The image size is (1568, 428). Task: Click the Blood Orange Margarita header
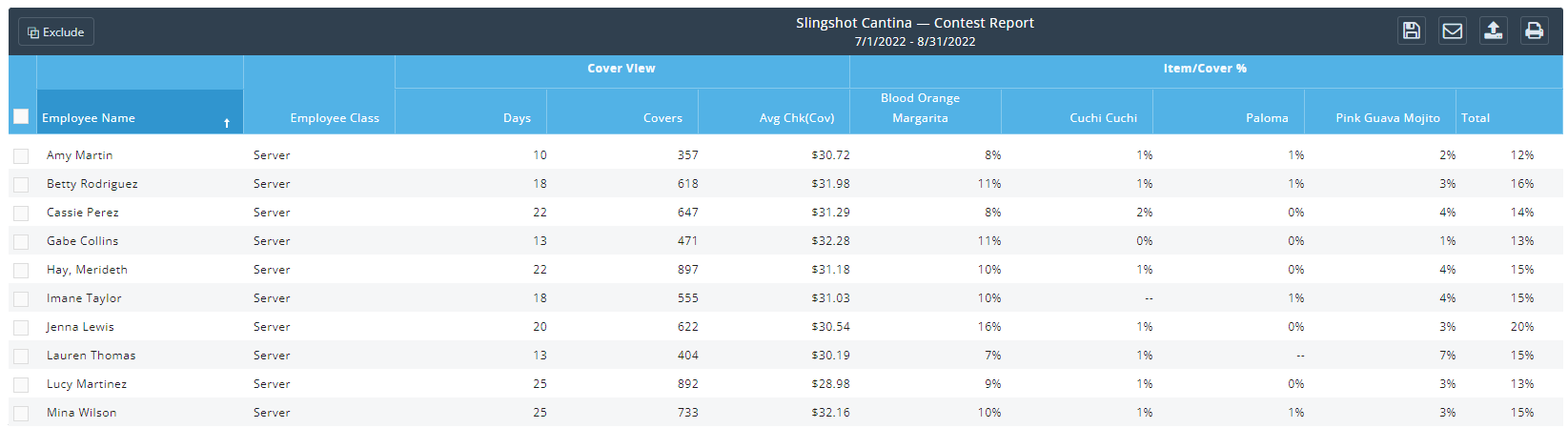point(920,109)
